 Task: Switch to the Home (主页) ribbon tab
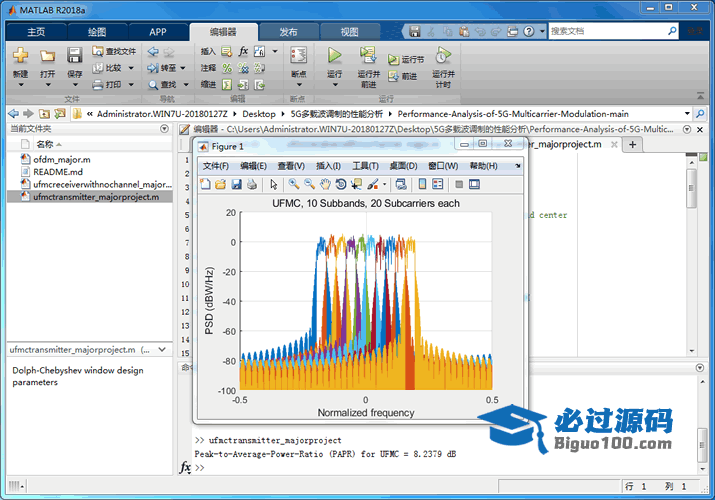click(36, 32)
